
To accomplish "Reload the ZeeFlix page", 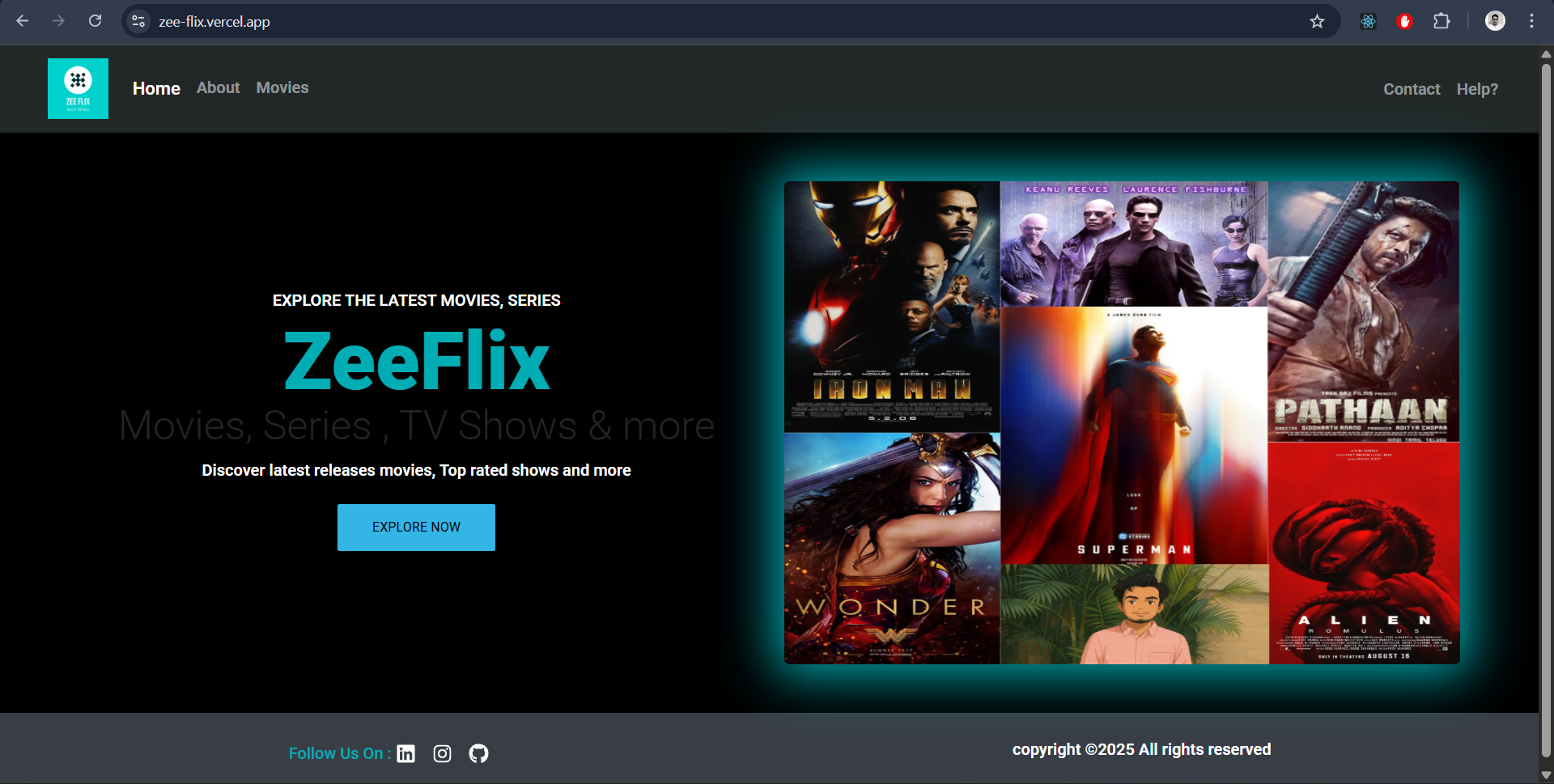I will pos(96,21).
